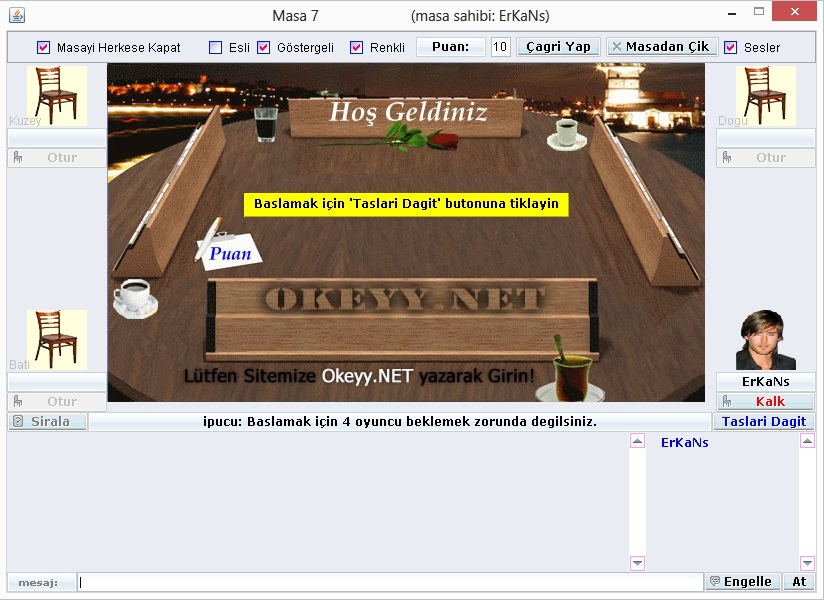Toggle the Sesler sound checkbox
This screenshot has height=600, width=824.
730,47
